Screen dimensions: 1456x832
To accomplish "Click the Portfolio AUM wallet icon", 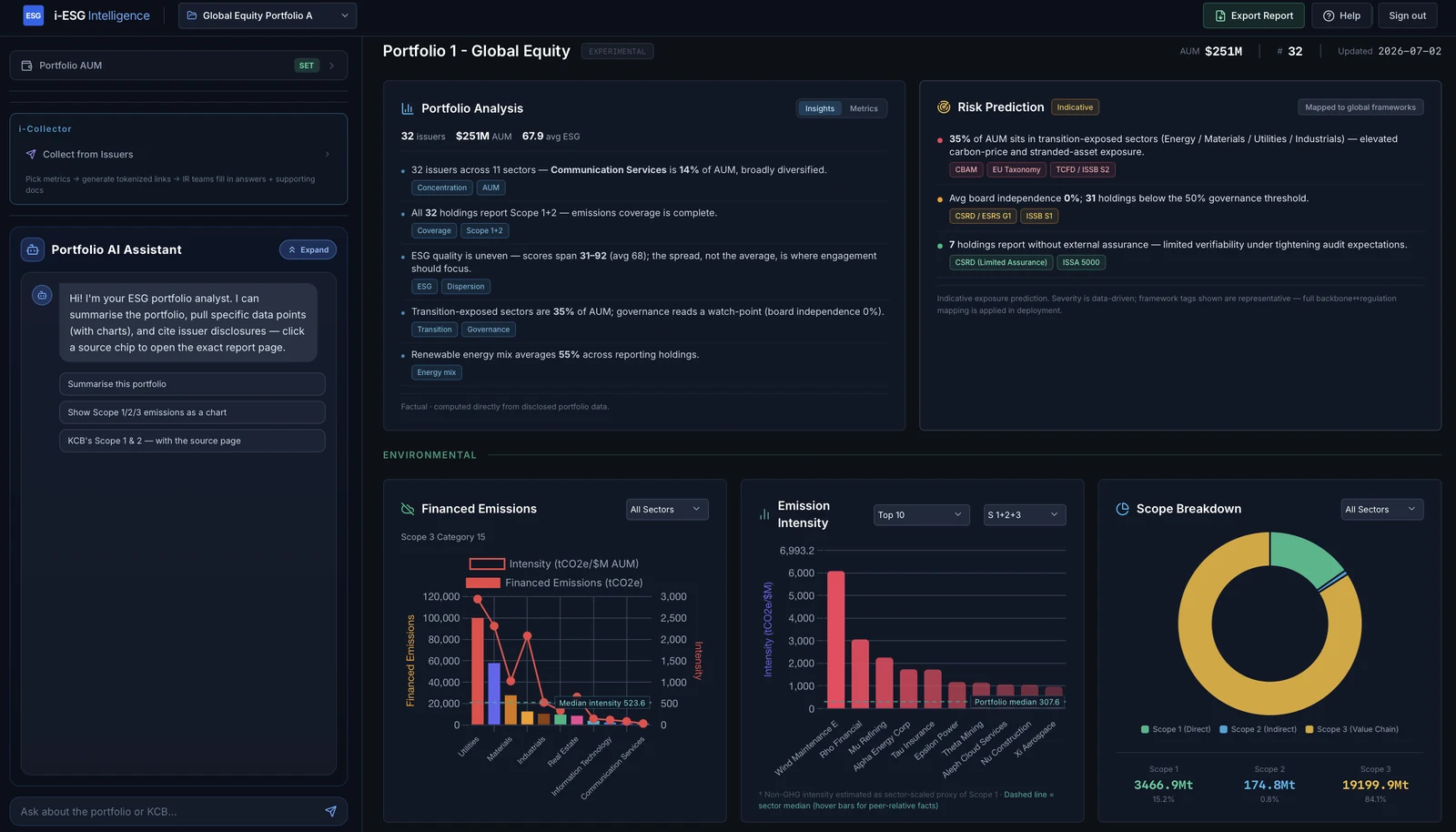I will click(x=26, y=66).
